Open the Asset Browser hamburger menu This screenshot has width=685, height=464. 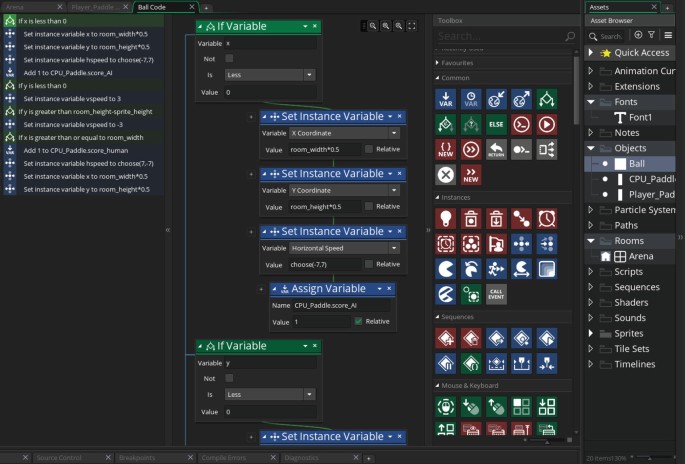[668, 35]
